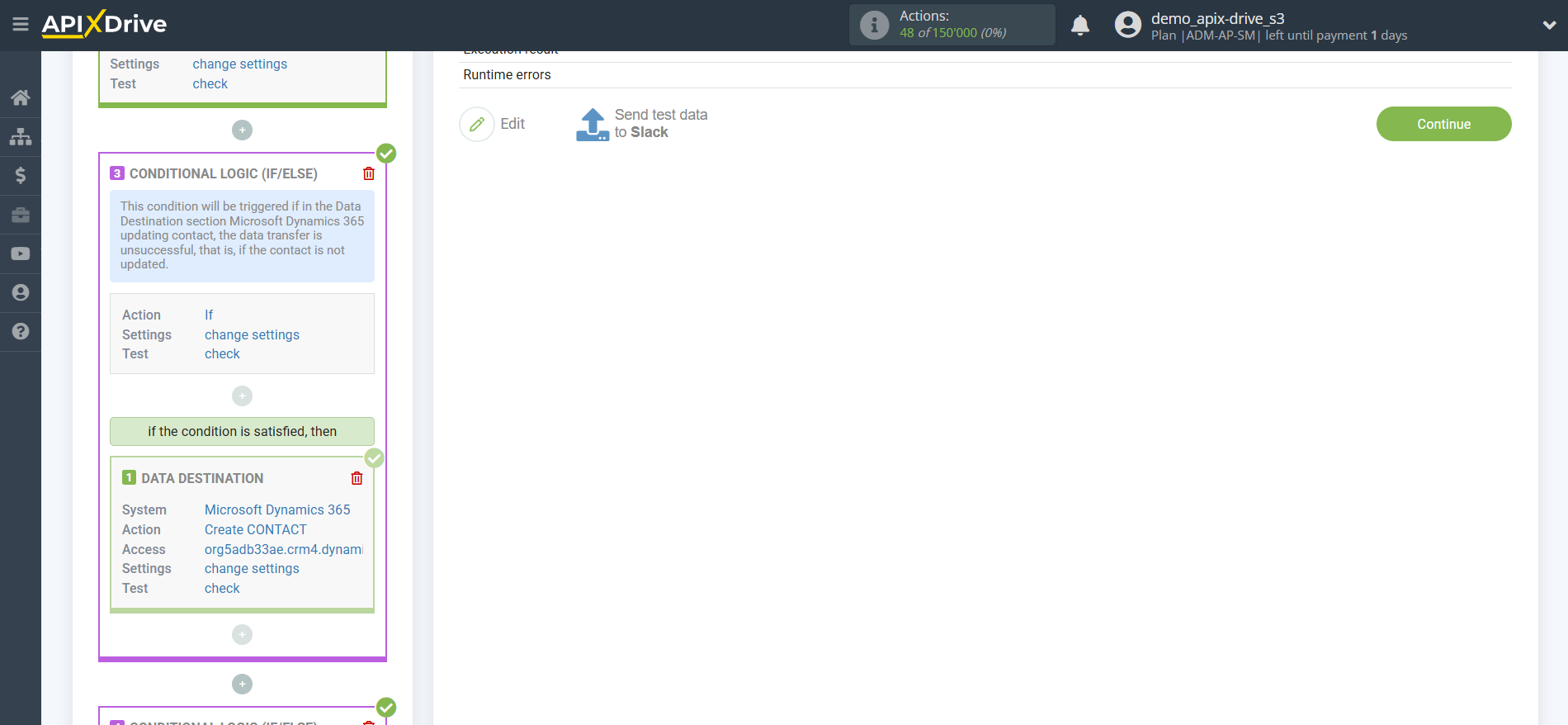Click the green Continue button
The width and height of the screenshot is (1568, 725).
coord(1443,124)
